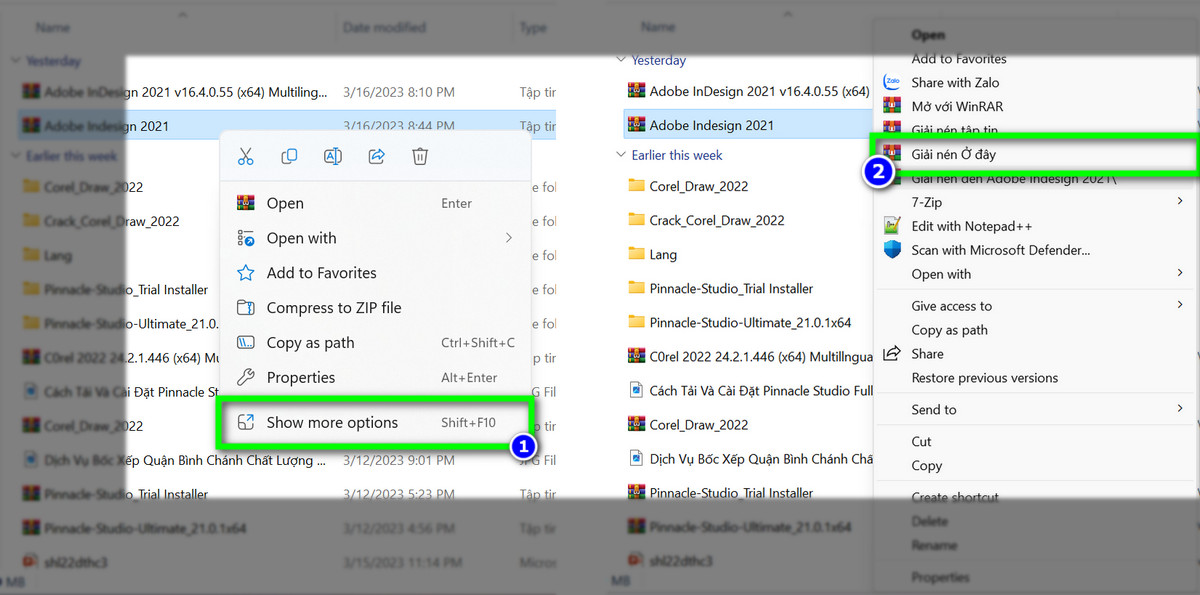Click the WinRAR icon beside Mở với WinRAR
Screen dimensions: 1200x595
pyautogui.click(x=893, y=107)
